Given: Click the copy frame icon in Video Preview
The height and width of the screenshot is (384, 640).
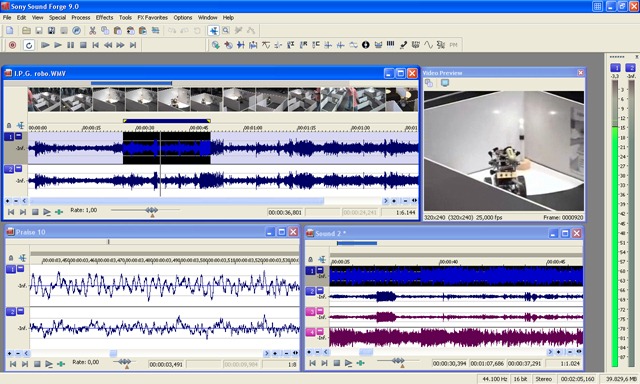Looking at the screenshot, I should (x=429, y=83).
